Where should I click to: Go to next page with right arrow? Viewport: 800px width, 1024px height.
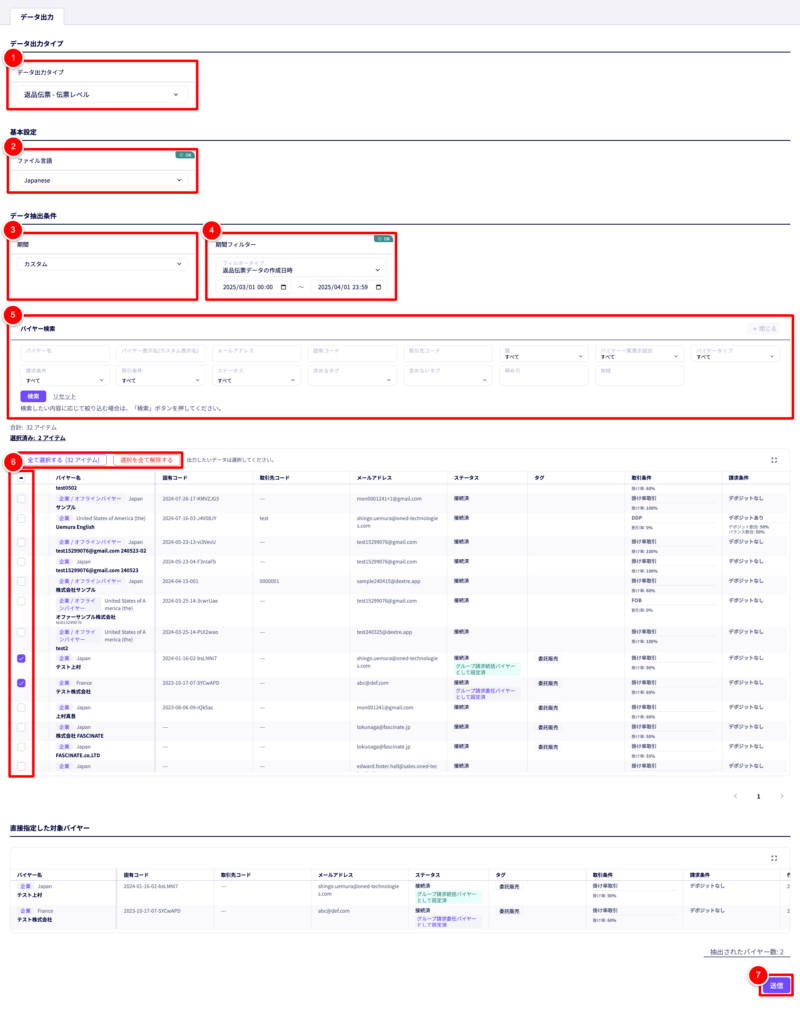coord(780,796)
